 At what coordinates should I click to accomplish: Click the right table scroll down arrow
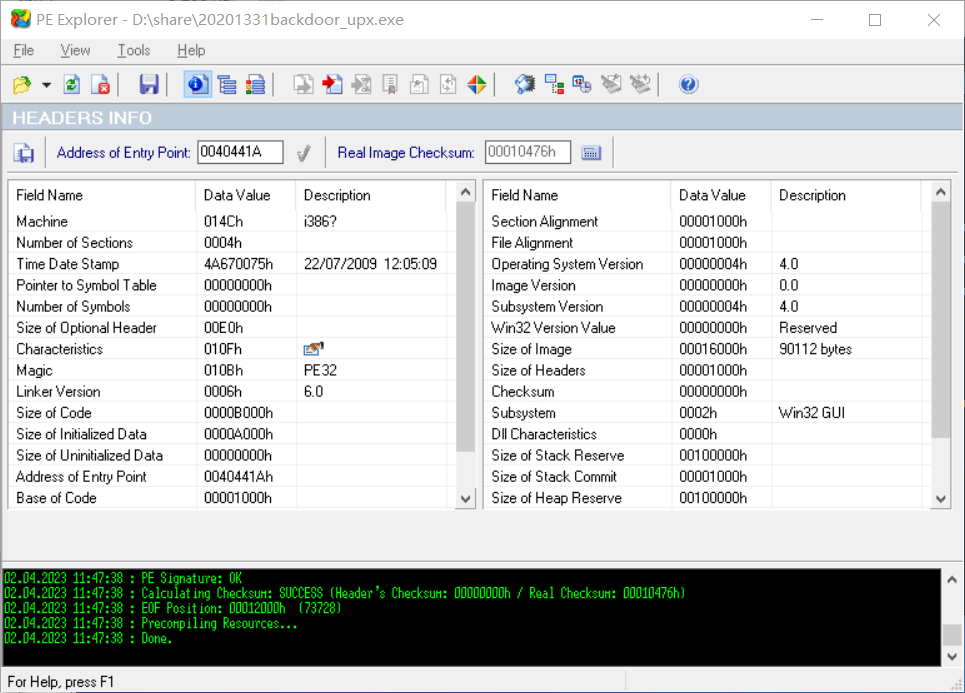point(940,499)
